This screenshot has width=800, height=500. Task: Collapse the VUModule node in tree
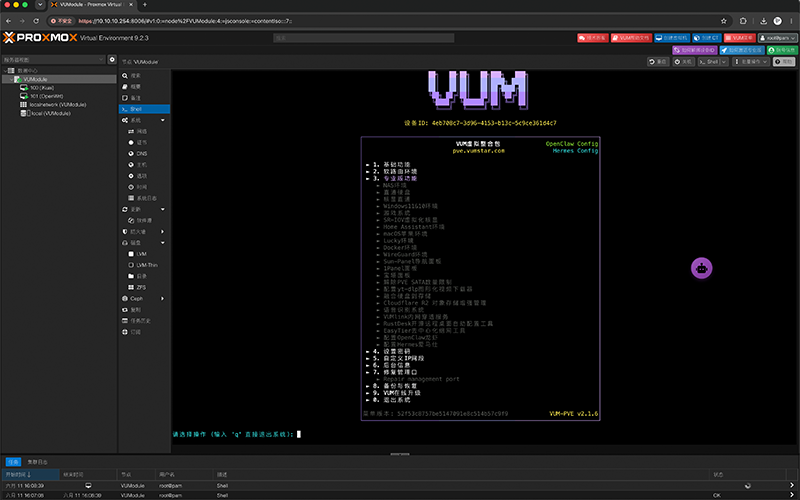(11, 80)
